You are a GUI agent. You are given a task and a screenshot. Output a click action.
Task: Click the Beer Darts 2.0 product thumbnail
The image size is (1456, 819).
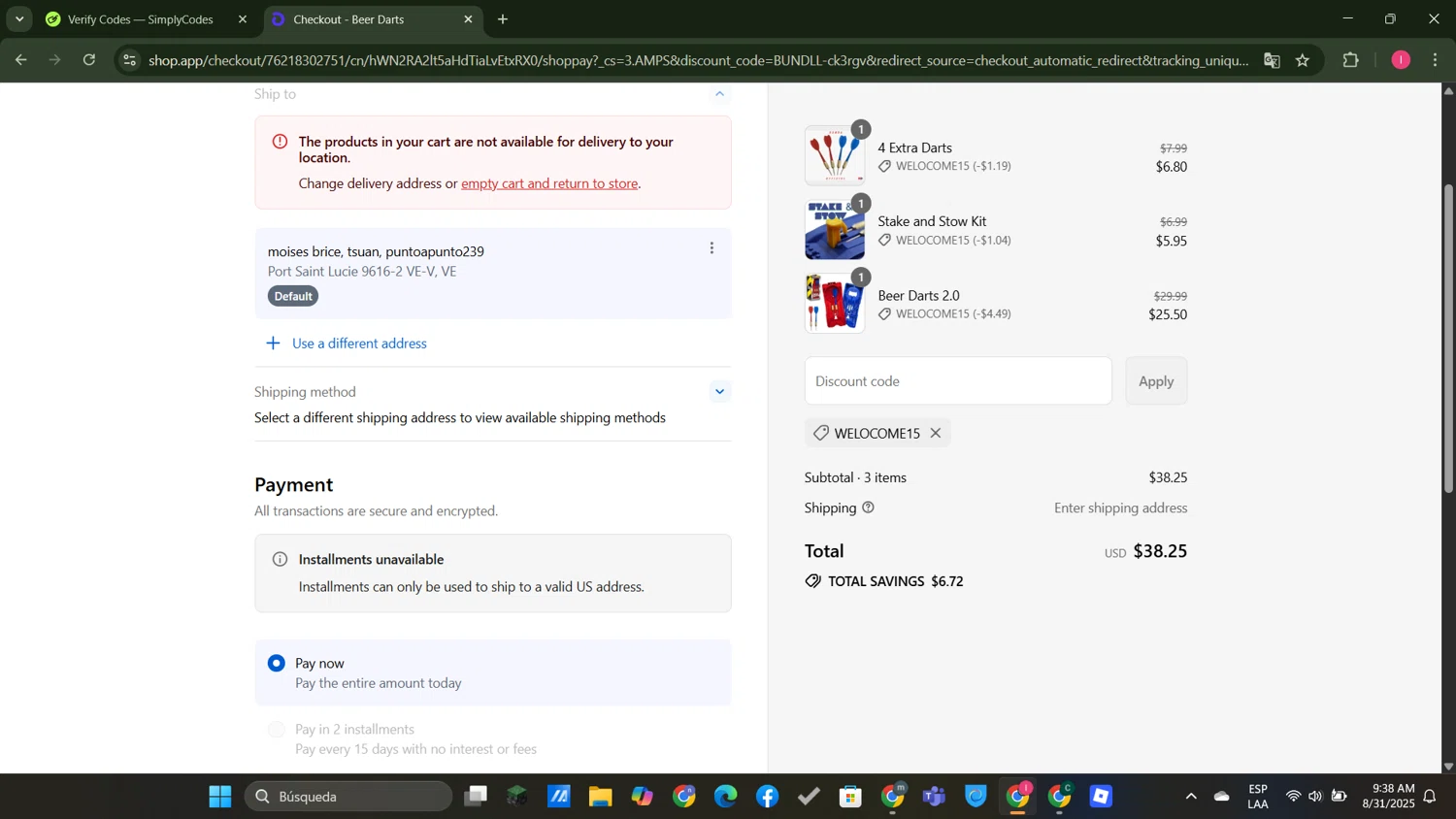(x=835, y=304)
